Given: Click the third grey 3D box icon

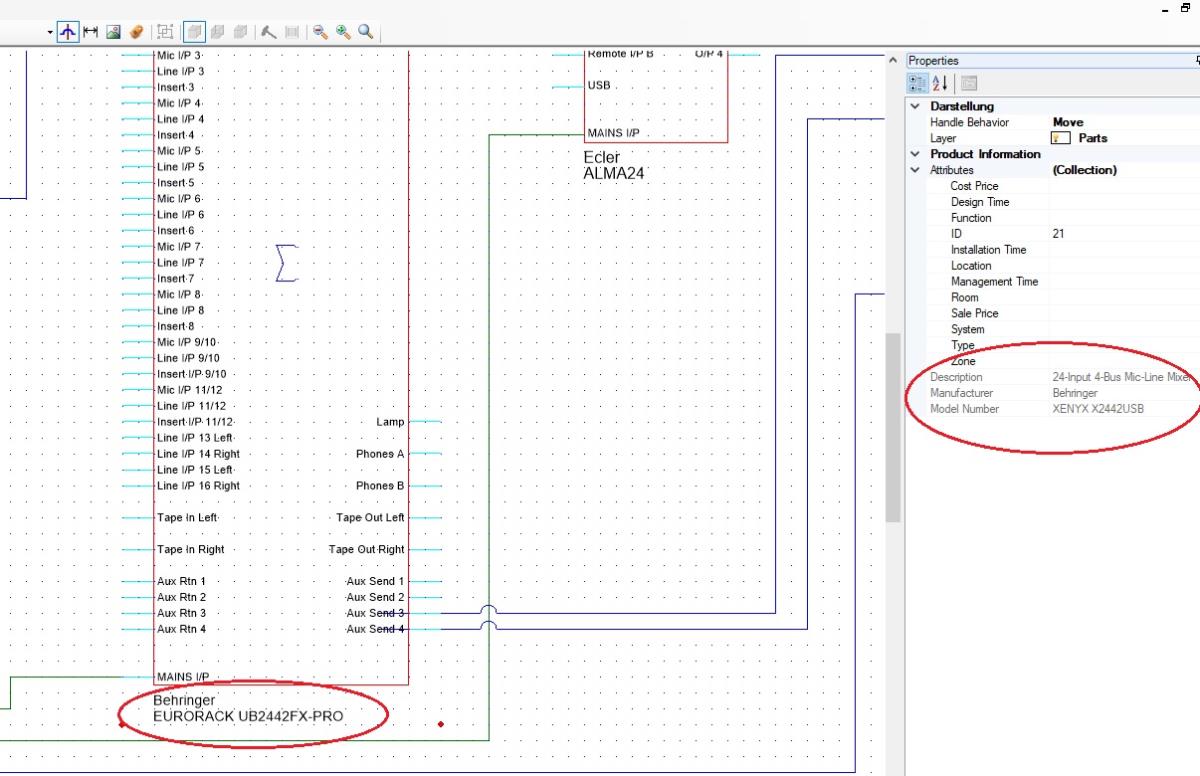Looking at the screenshot, I should pyautogui.click(x=240, y=32).
